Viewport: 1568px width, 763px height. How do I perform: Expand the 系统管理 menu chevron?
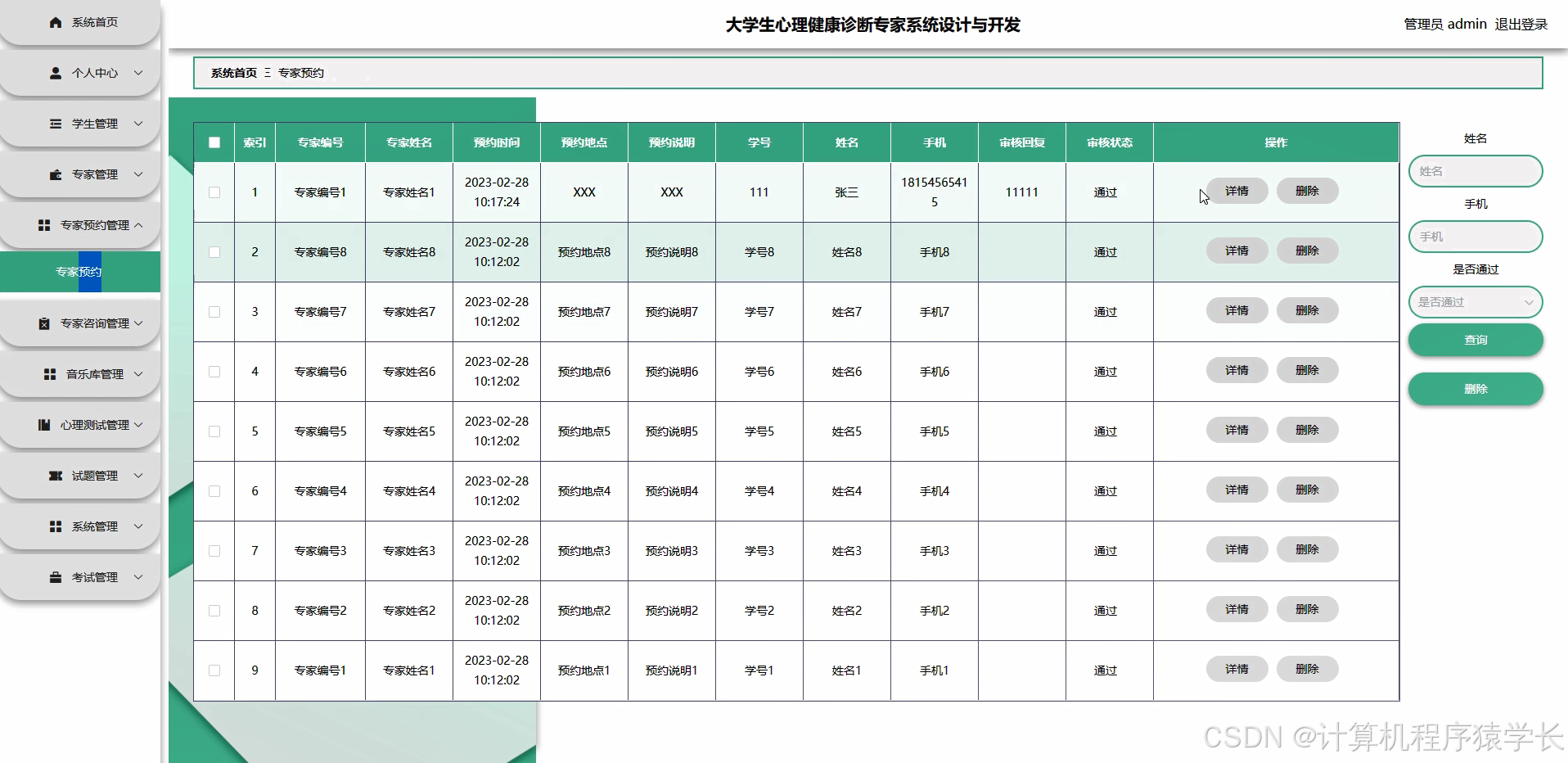[x=138, y=526]
